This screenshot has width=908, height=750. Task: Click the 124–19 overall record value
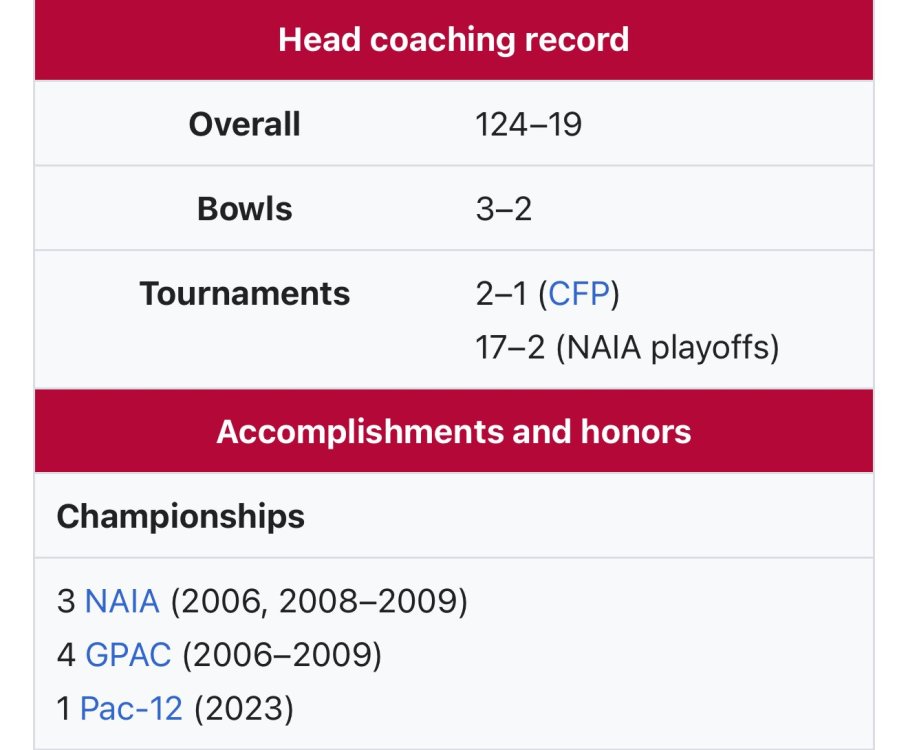pos(529,124)
